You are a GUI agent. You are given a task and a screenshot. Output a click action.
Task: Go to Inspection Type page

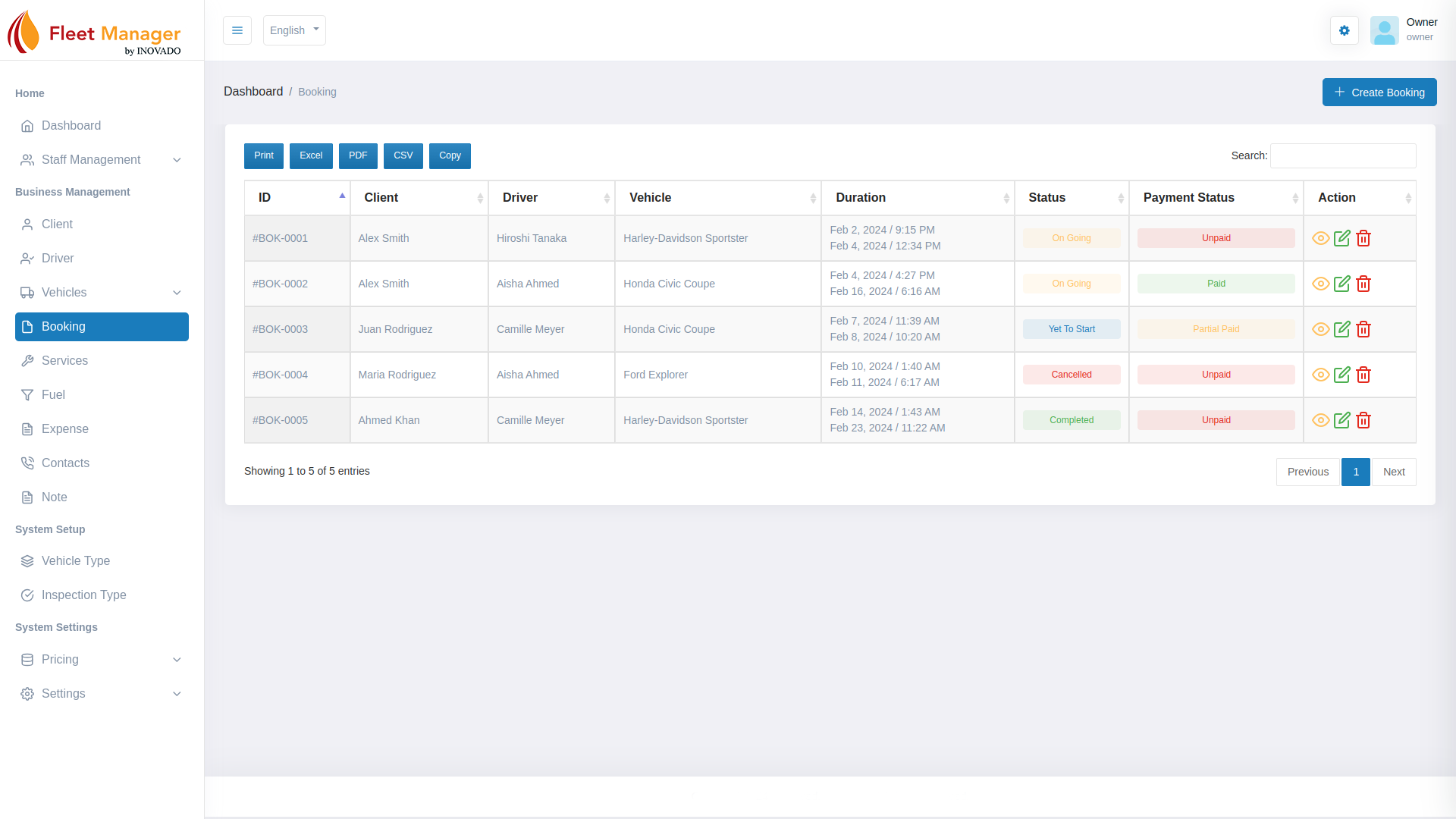coord(83,595)
